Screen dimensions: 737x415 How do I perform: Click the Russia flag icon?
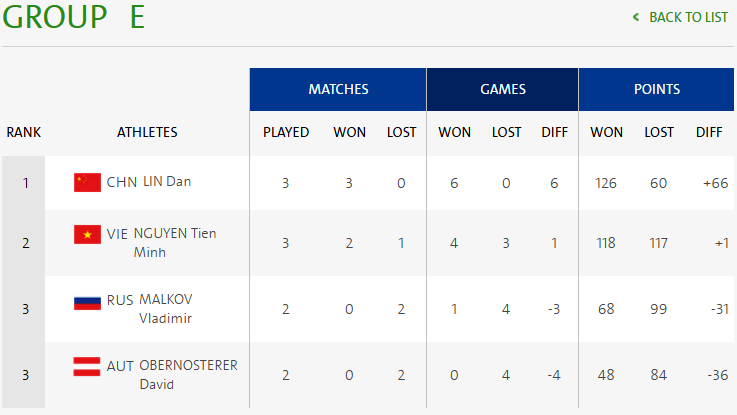coord(88,301)
